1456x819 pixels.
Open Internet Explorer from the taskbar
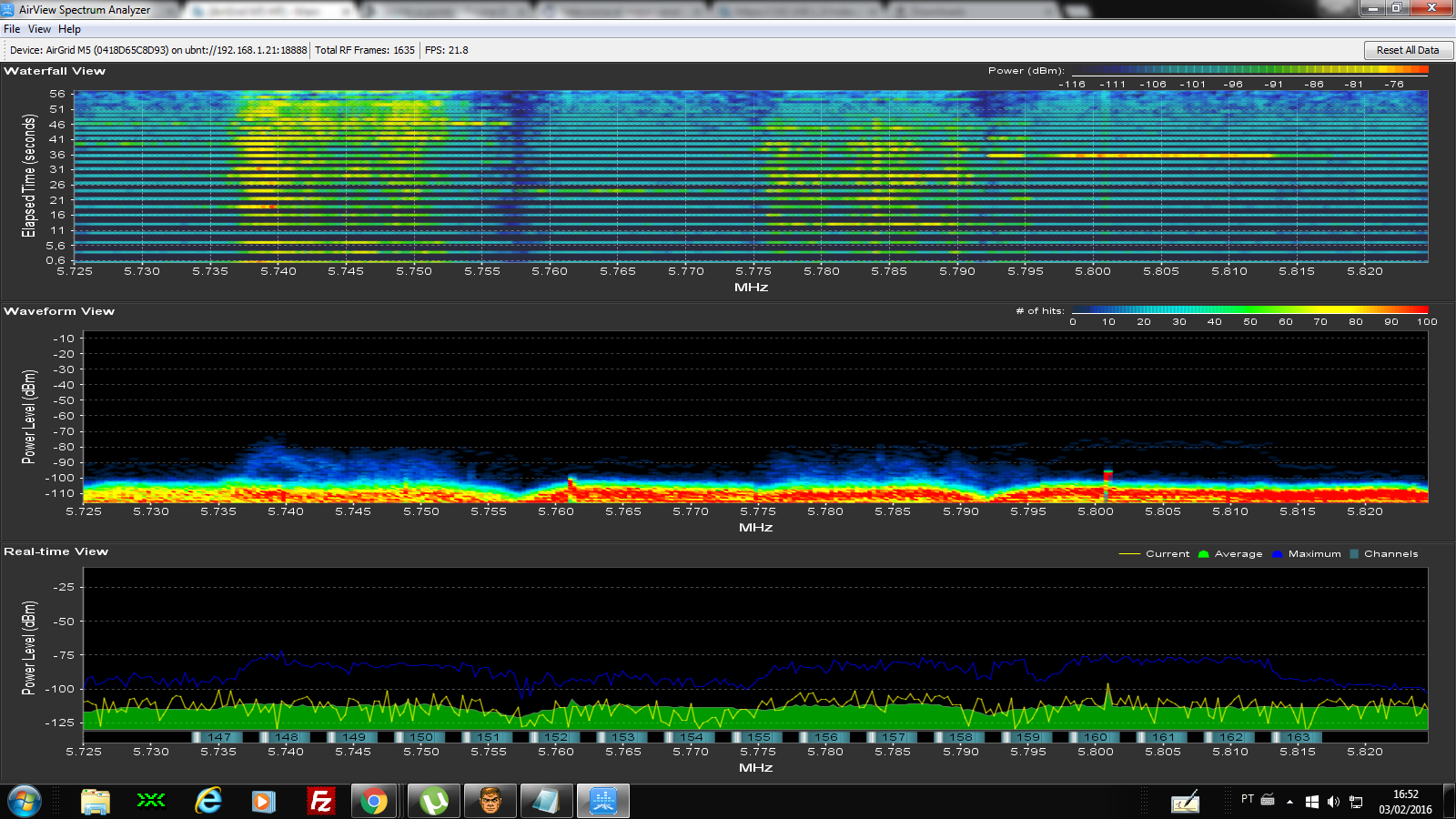208,801
